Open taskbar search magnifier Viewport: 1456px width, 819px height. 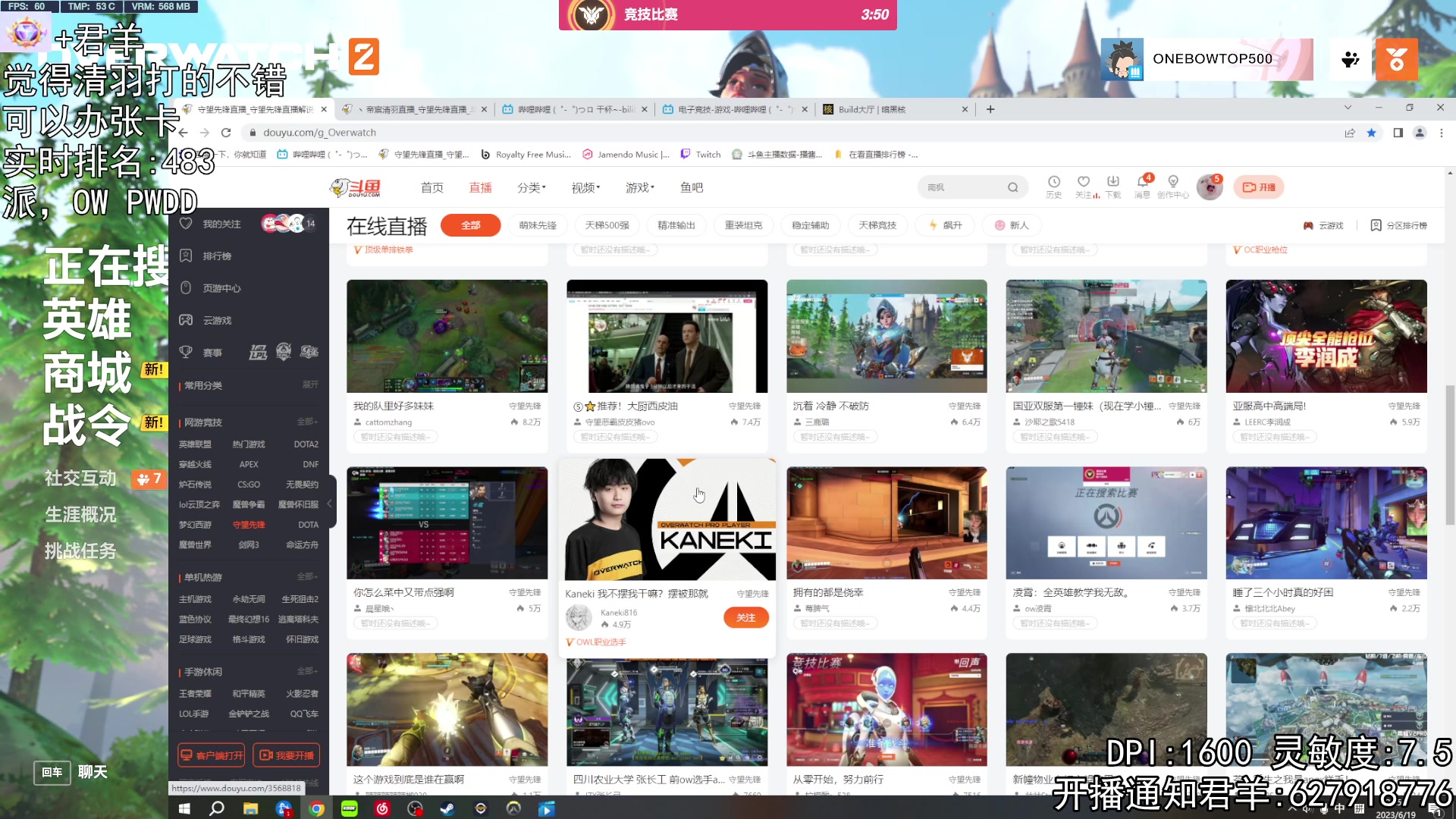point(217,808)
